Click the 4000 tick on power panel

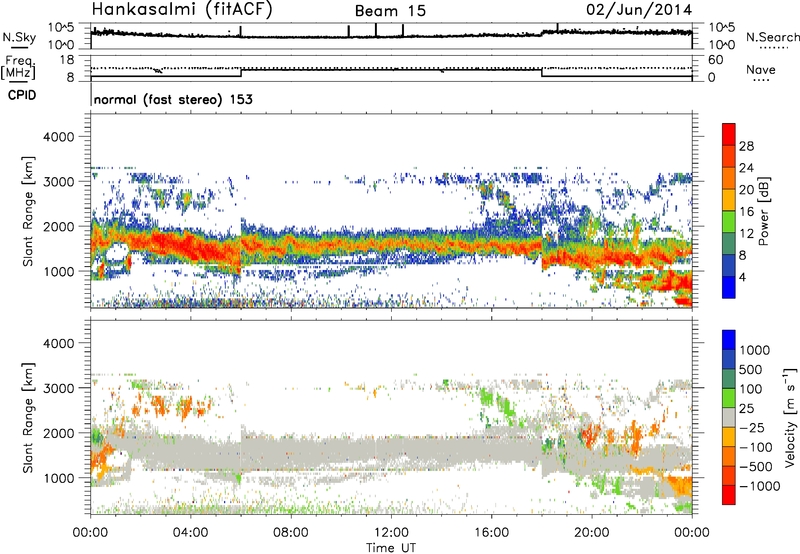58,137
